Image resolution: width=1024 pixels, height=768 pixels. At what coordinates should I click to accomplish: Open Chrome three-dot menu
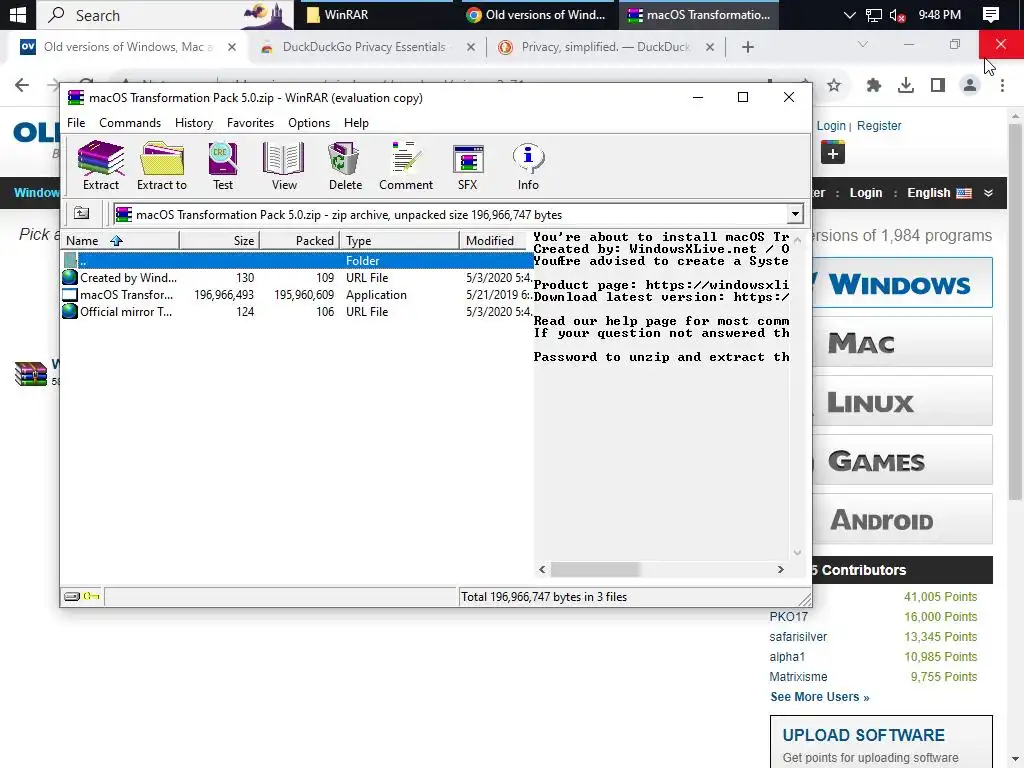tap(1002, 85)
